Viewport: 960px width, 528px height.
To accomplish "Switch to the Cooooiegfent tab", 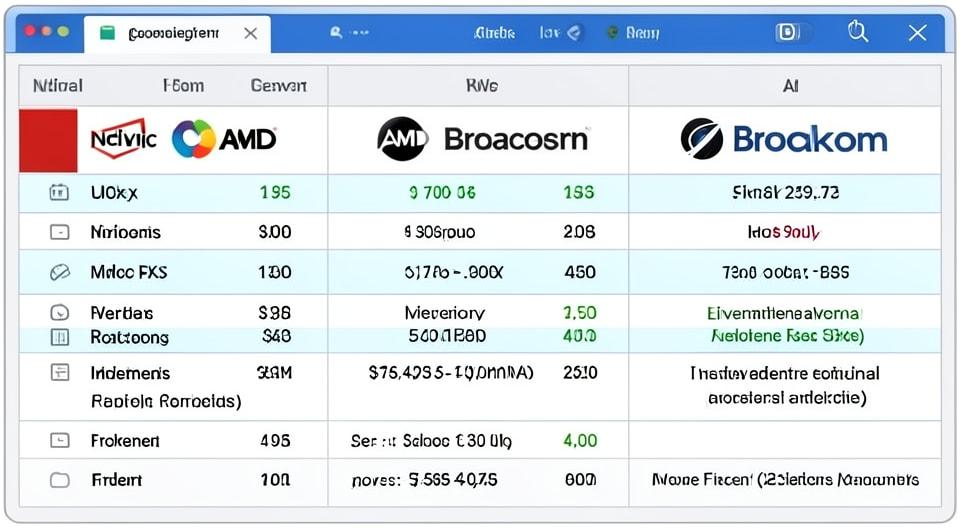I will [173, 33].
